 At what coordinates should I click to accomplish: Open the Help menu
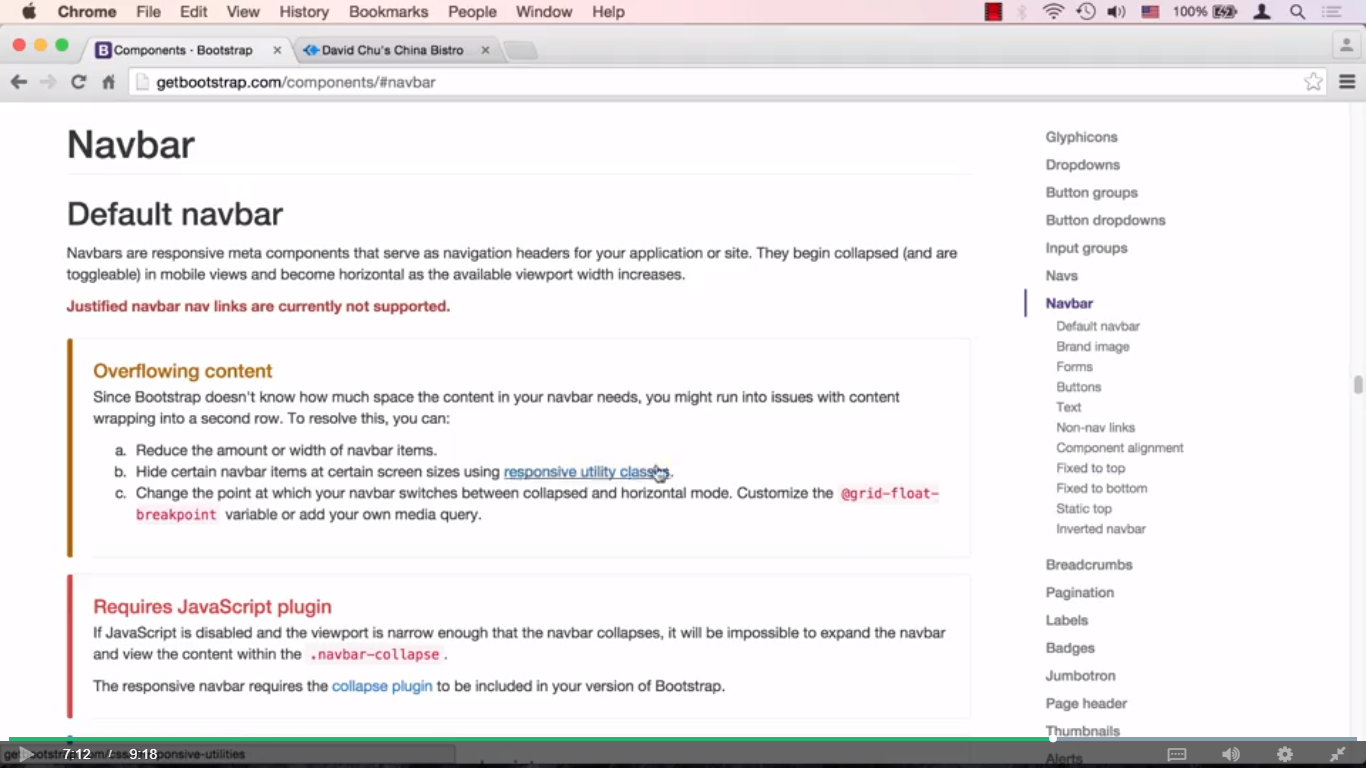(x=608, y=12)
